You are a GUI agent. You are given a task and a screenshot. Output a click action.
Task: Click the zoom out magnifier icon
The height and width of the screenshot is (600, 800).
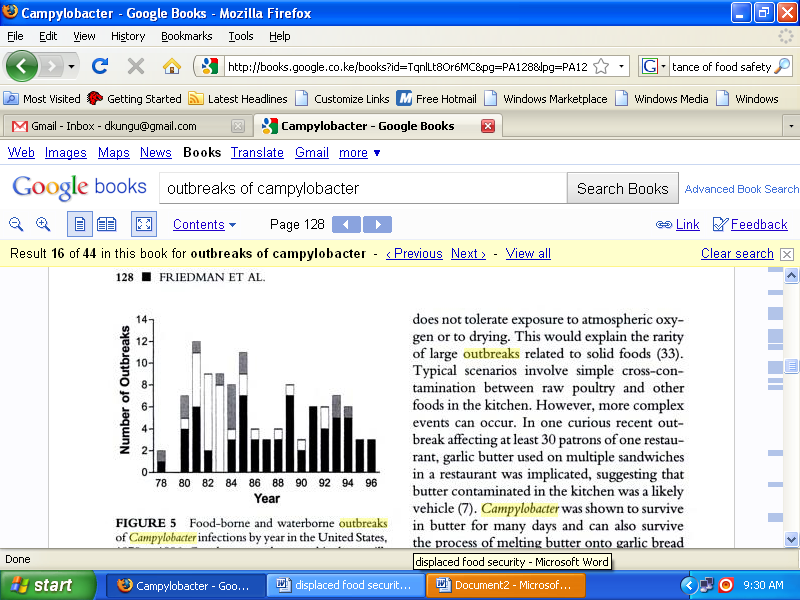click(x=16, y=225)
